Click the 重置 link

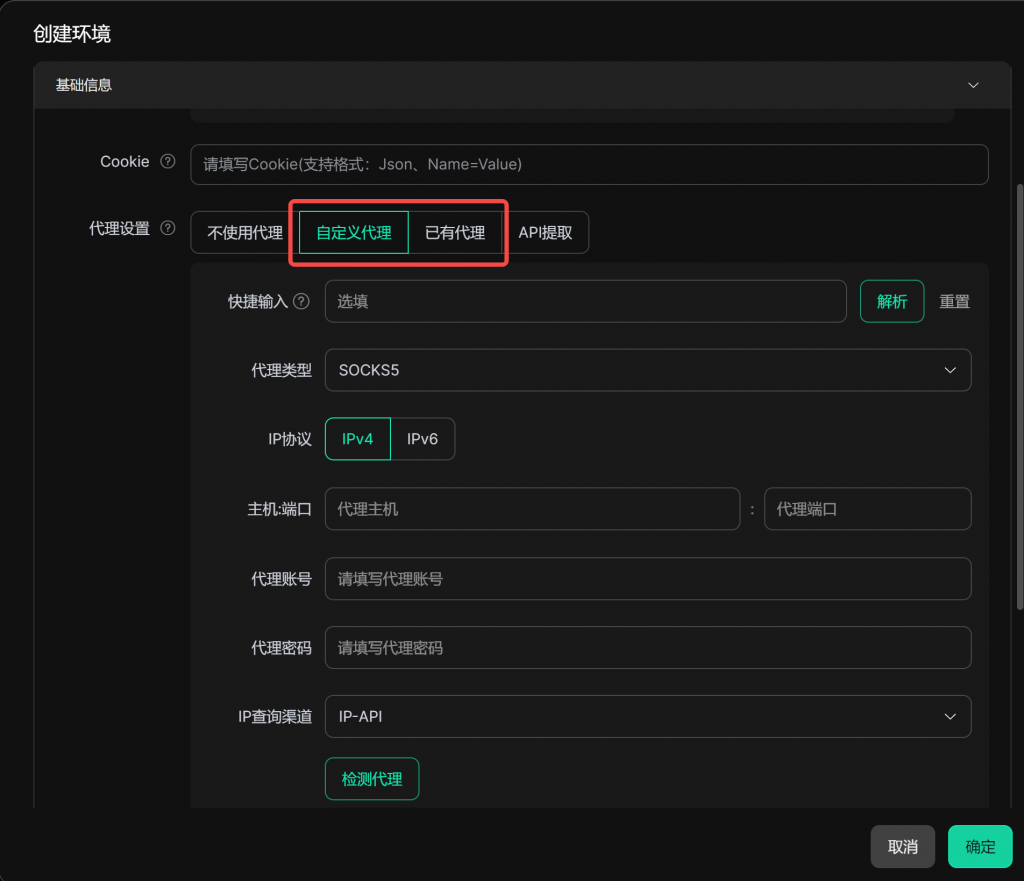[x=954, y=301]
